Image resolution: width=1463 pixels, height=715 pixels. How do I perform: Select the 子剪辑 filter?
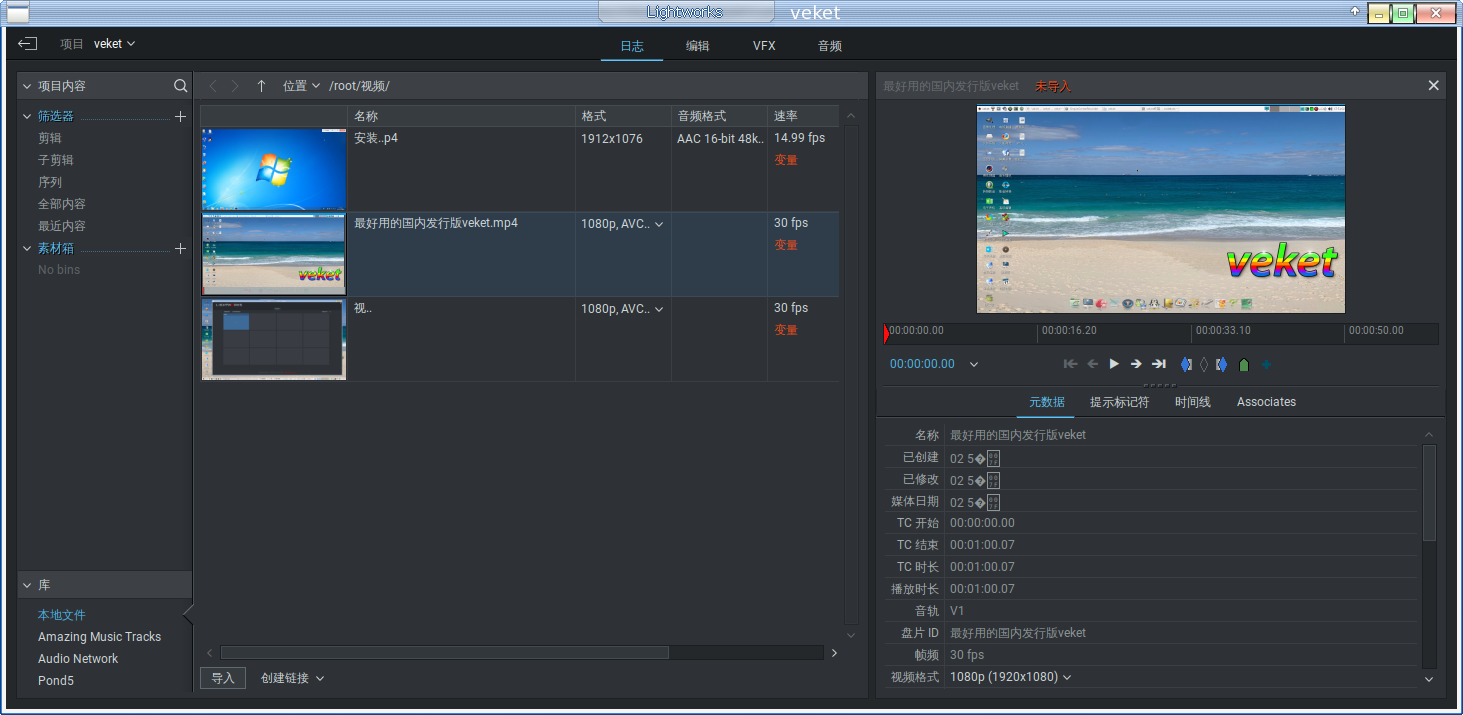click(x=56, y=160)
